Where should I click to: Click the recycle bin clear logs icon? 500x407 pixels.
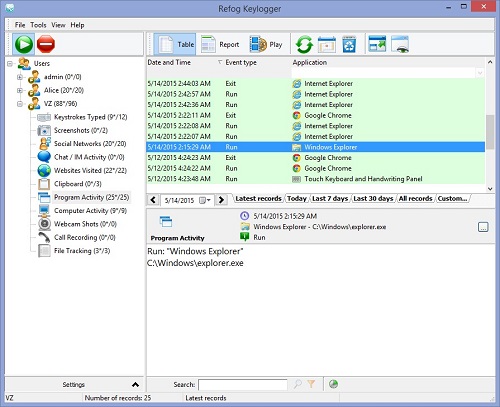pos(349,44)
